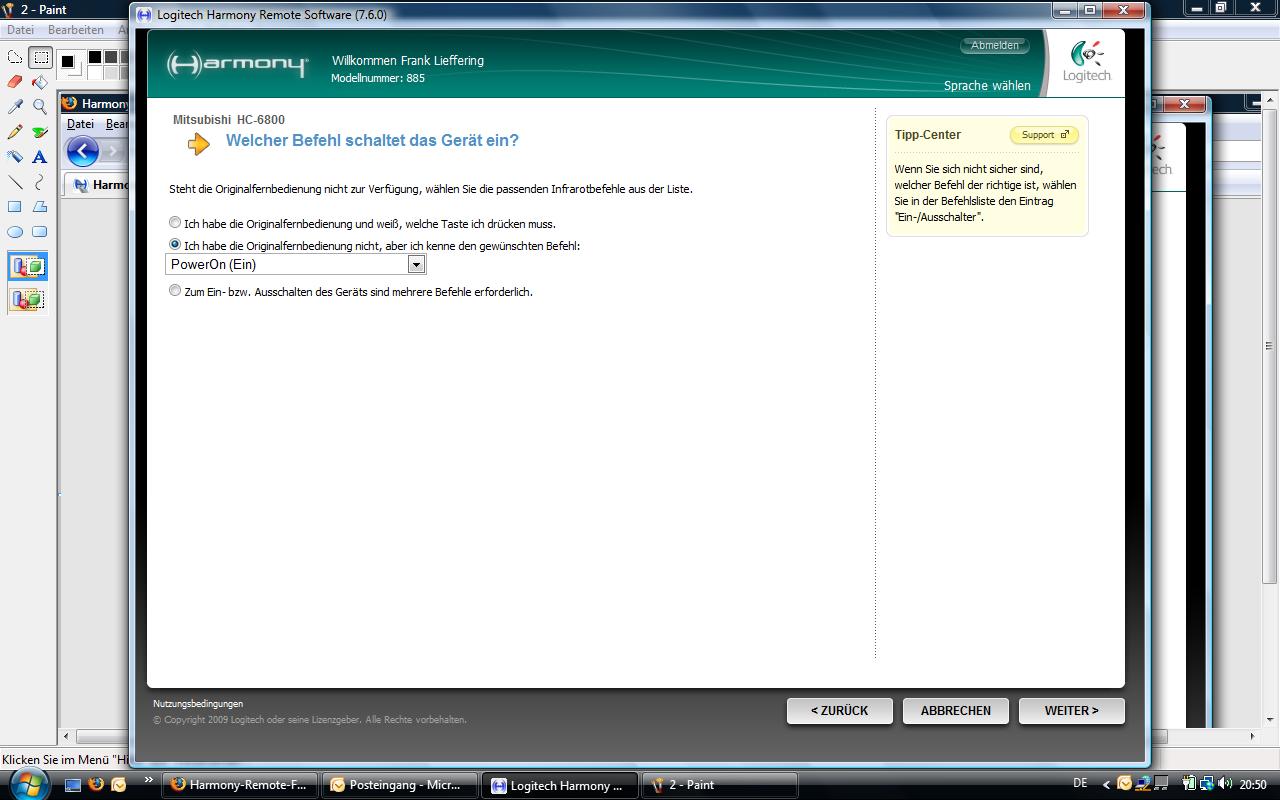Select the Magnifier zoom tool
This screenshot has width=1280, height=800.
pyautogui.click(x=40, y=107)
